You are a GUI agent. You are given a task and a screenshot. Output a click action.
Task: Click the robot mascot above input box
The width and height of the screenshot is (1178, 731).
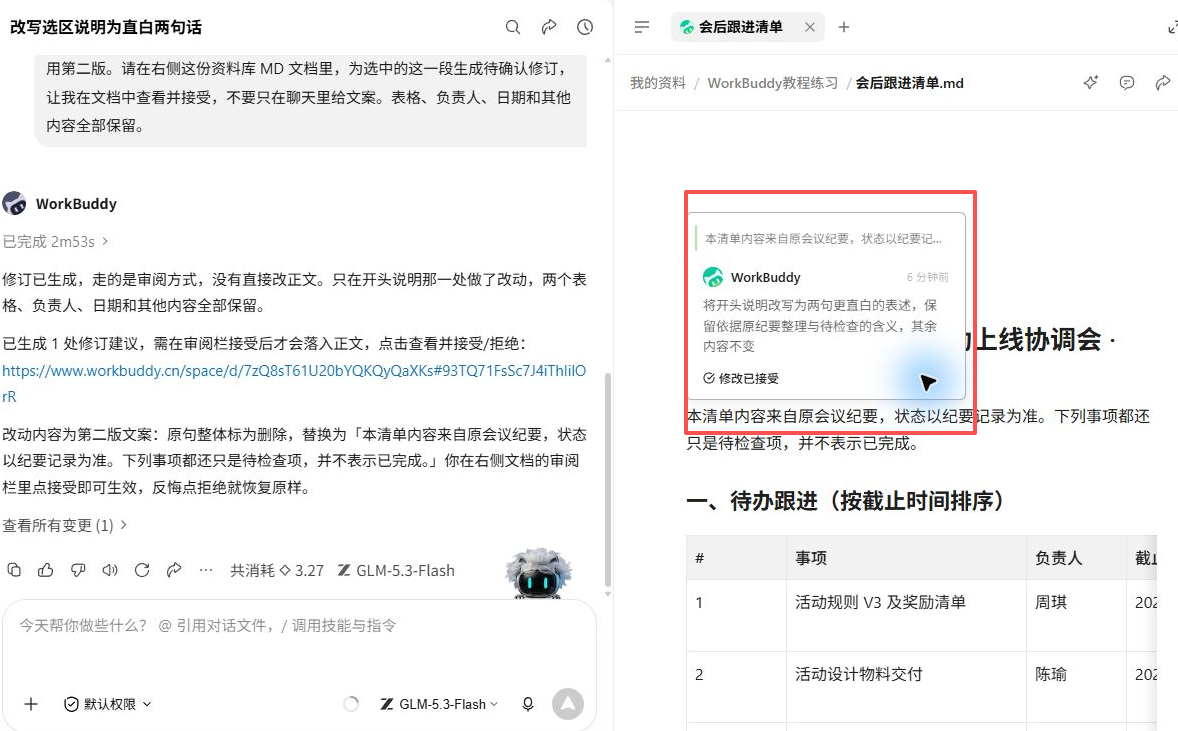click(538, 574)
